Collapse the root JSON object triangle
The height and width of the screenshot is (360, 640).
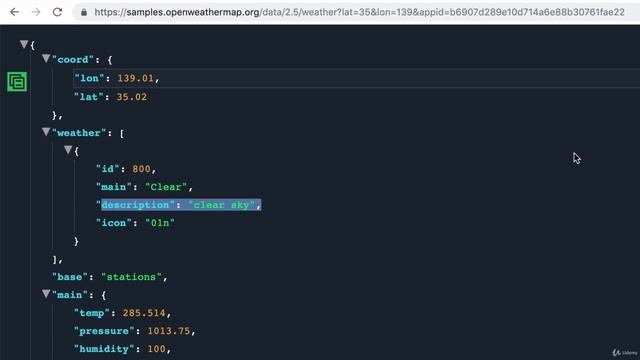[24, 44]
